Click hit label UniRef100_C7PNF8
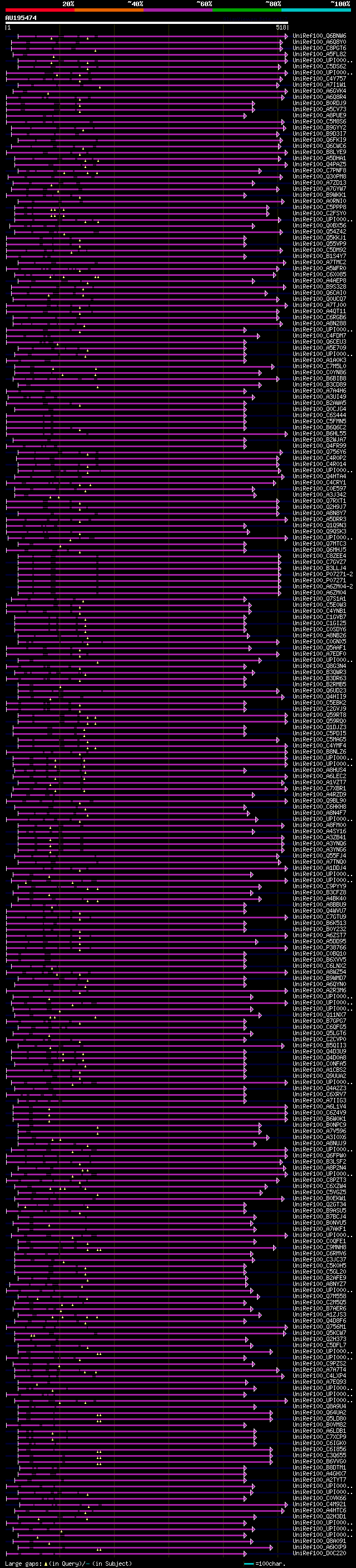Image resolution: width=356 pixels, height=1568 pixels. pyautogui.click(x=319, y=170)
